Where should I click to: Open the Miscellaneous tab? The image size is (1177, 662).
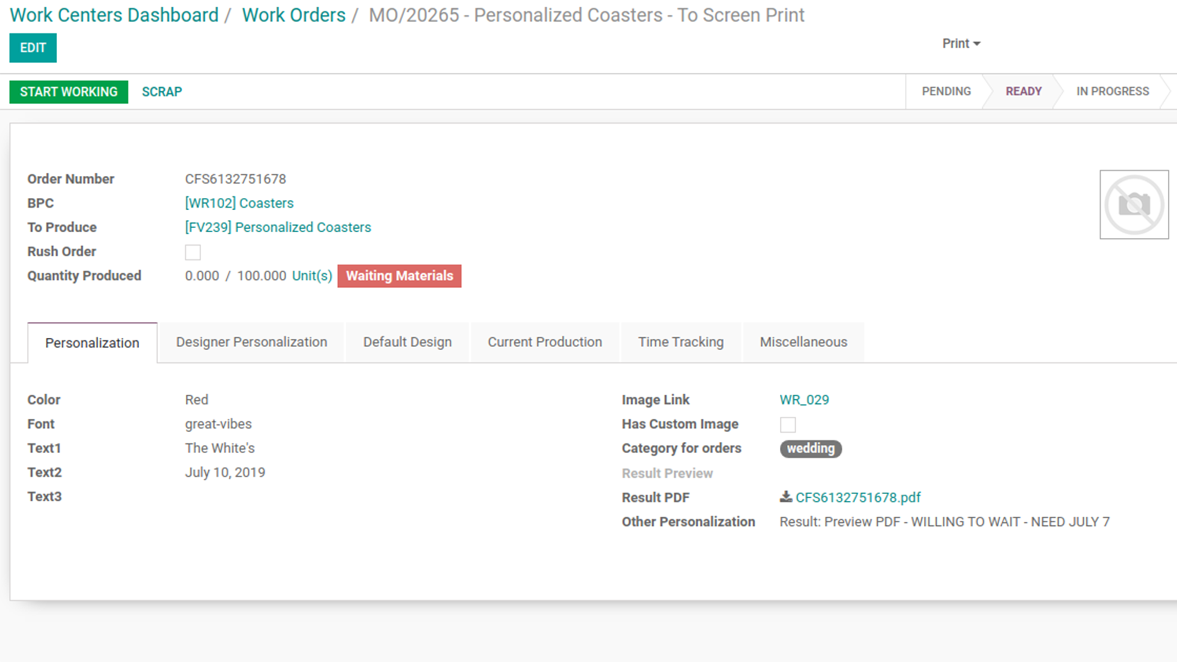tap(803, 342)
